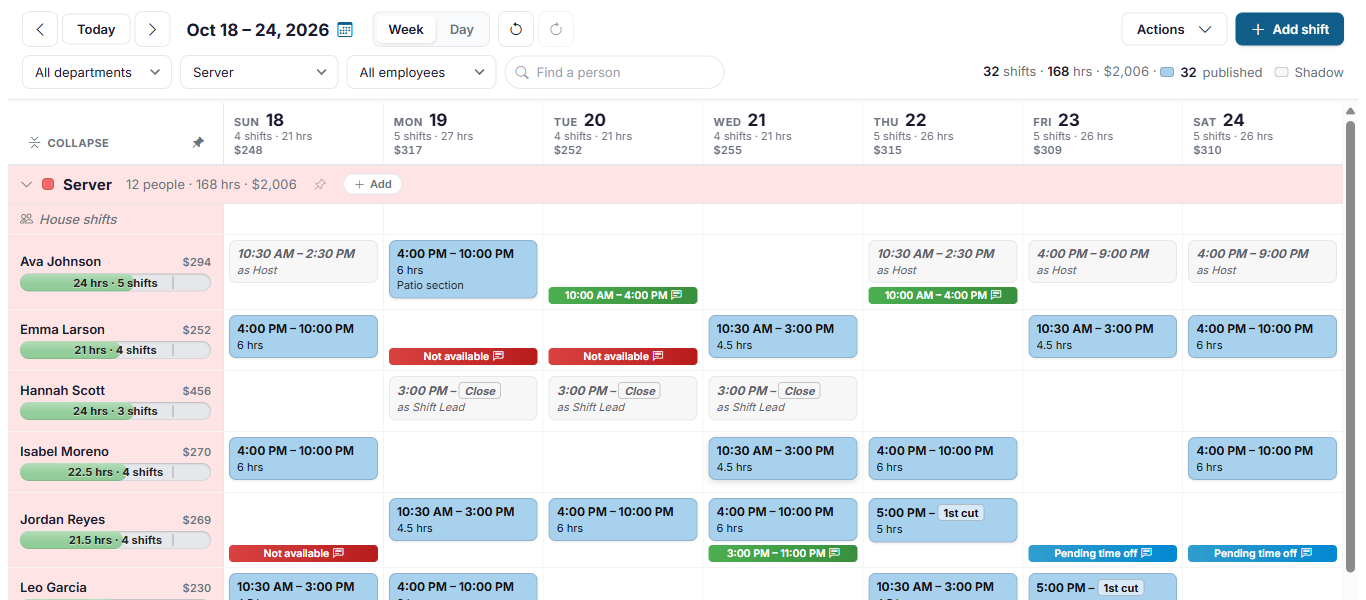Switch to Day view

click(x=462, y=29)
